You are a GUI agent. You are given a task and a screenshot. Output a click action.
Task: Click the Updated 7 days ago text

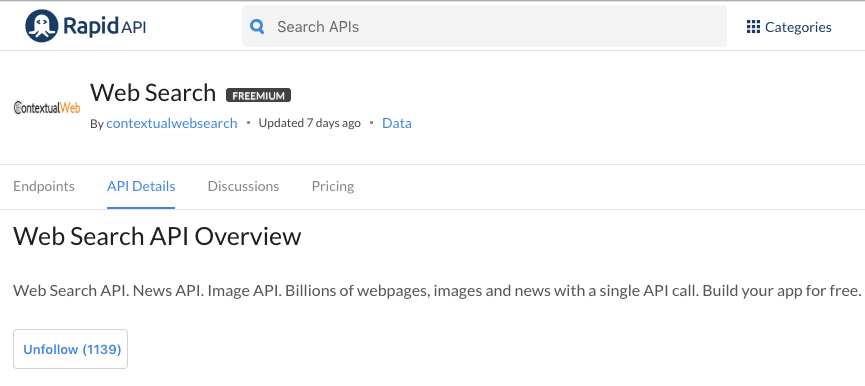[309, 123]
